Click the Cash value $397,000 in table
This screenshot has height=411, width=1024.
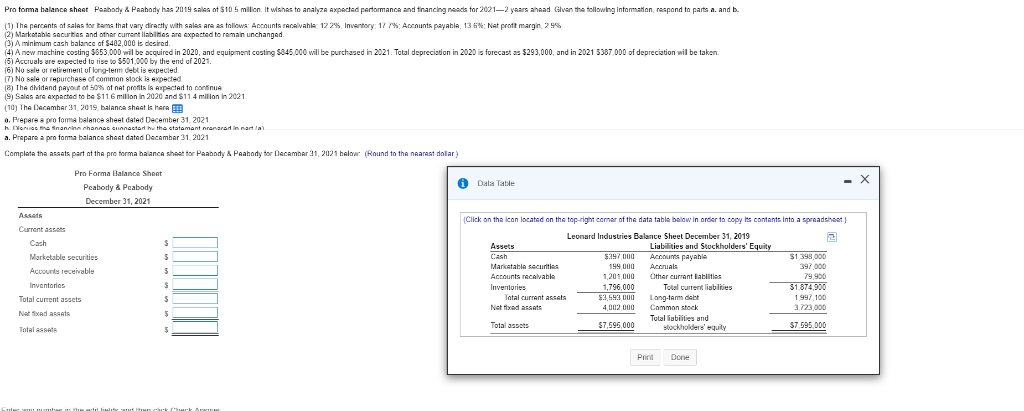[620, 256]
